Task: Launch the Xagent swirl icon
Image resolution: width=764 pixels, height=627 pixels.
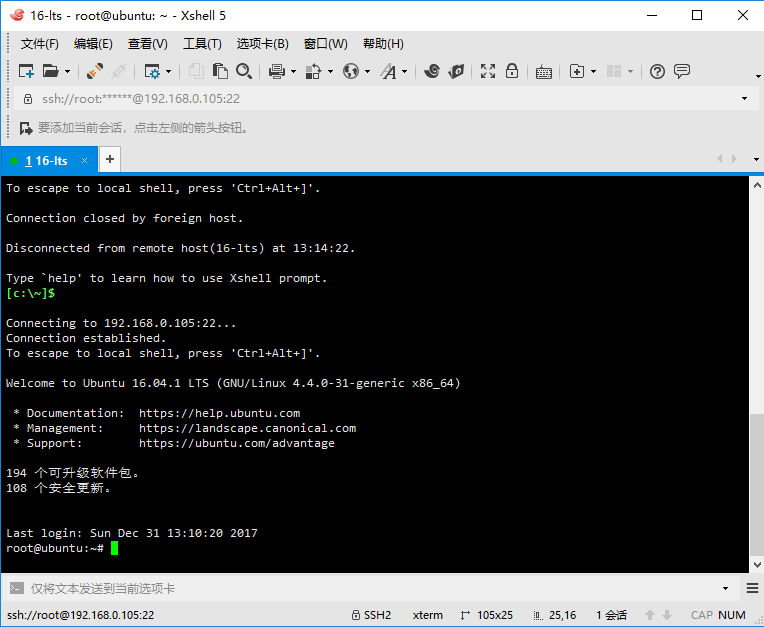Action: click(432, 71)
